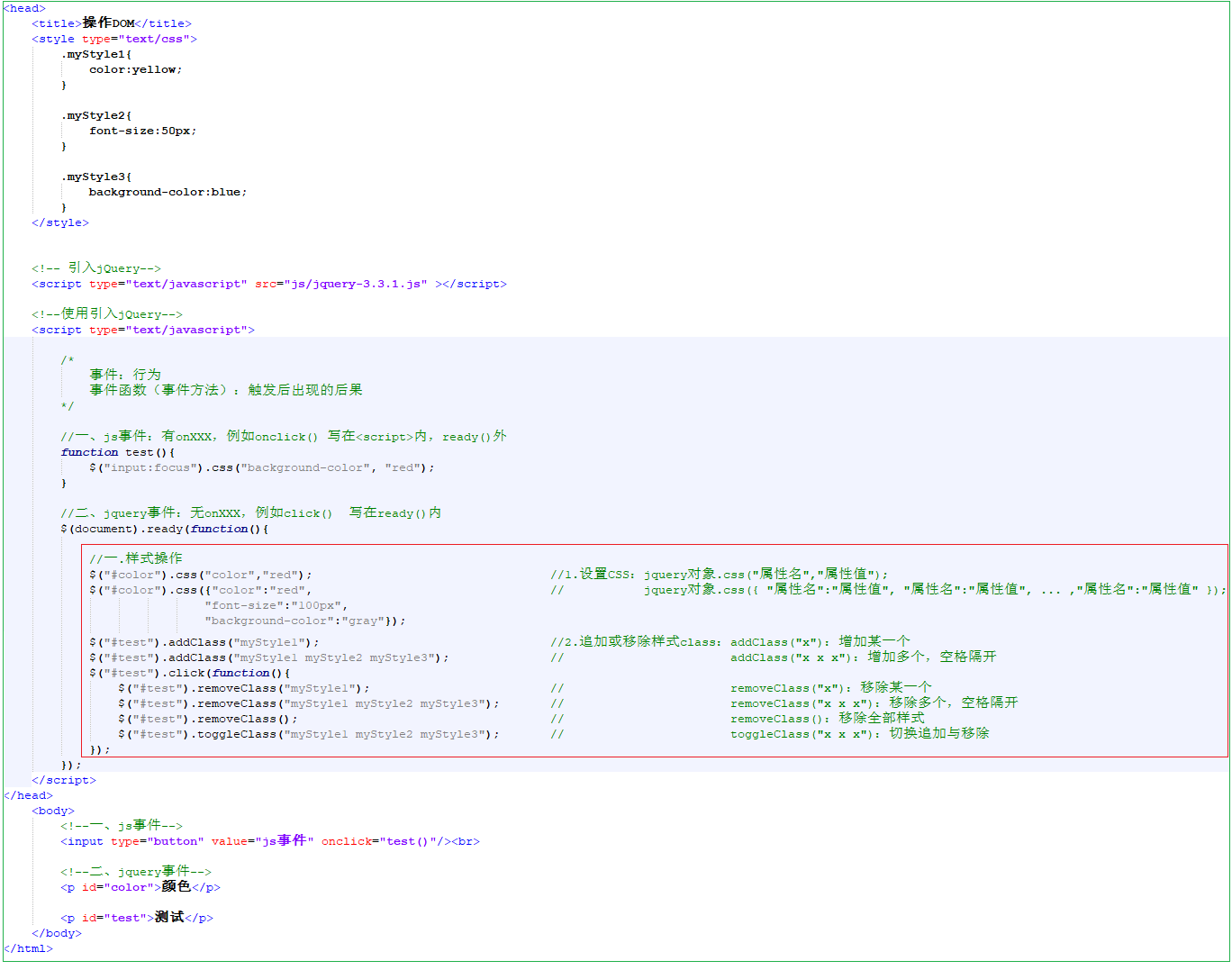The width and height of the screenshot is (1232, 970).
Task: Click the p tag with id="test"
Action: 136,918
